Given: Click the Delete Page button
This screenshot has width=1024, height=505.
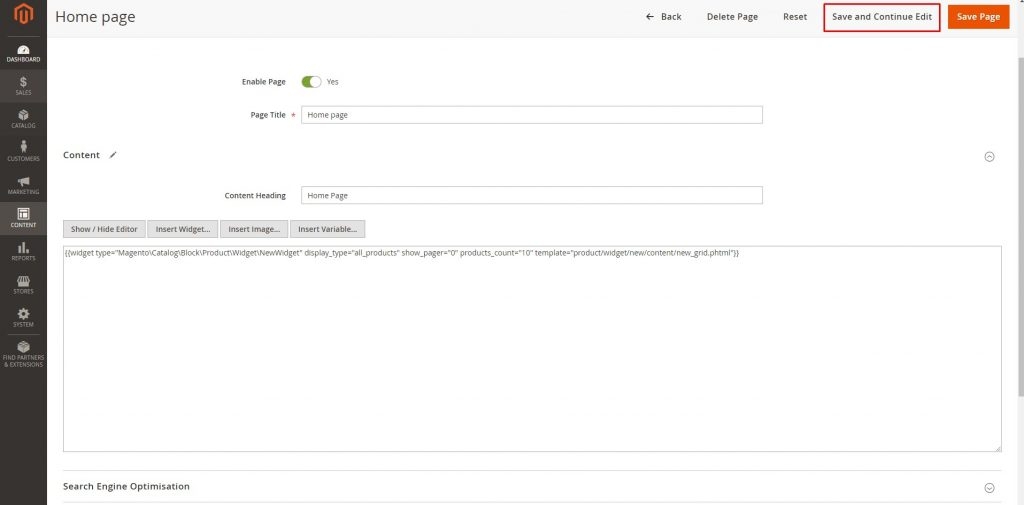Looking at the screenshot, I should point(732,17).
